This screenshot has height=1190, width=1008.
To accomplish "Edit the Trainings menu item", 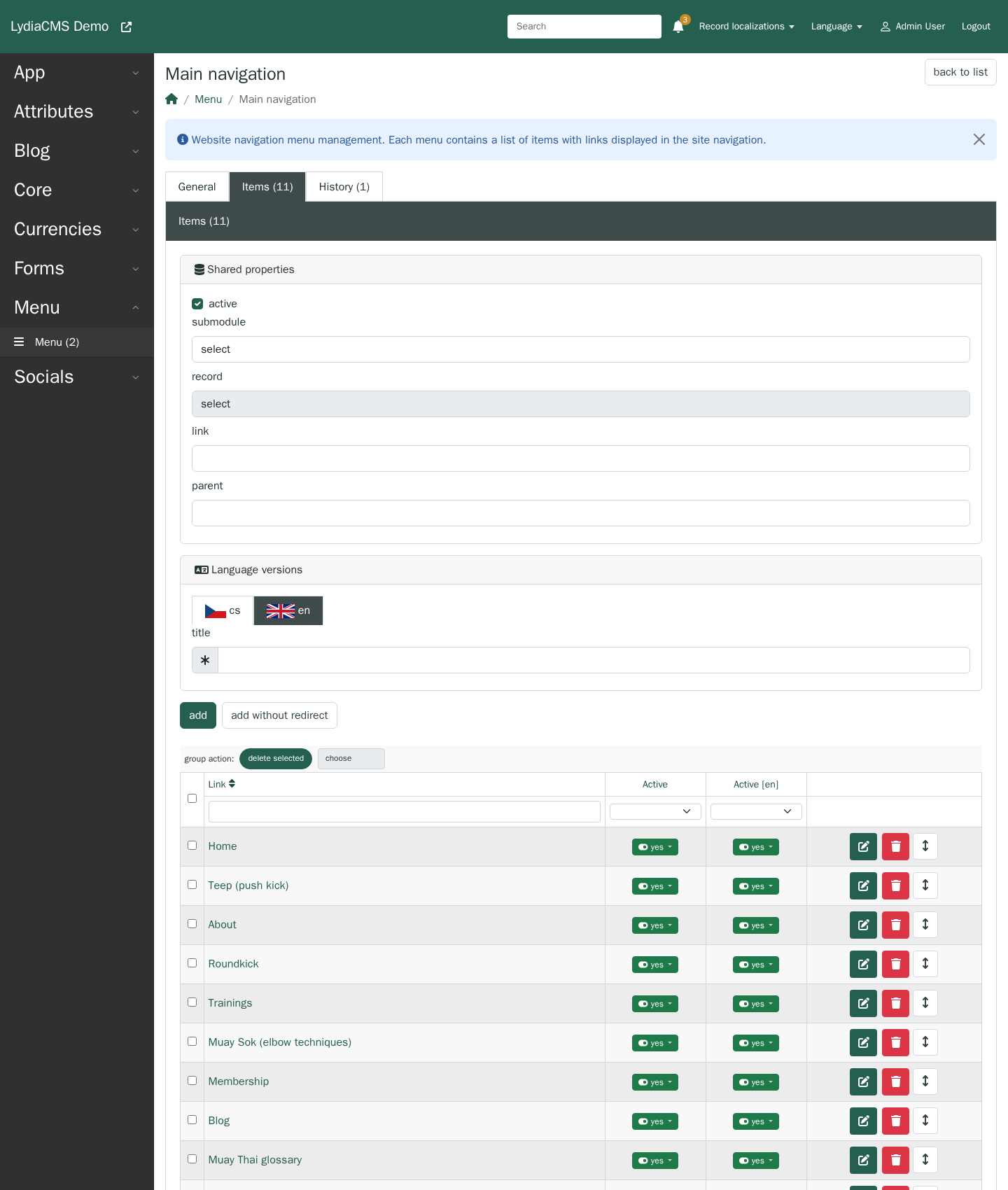I will (x=863, y=1003).
